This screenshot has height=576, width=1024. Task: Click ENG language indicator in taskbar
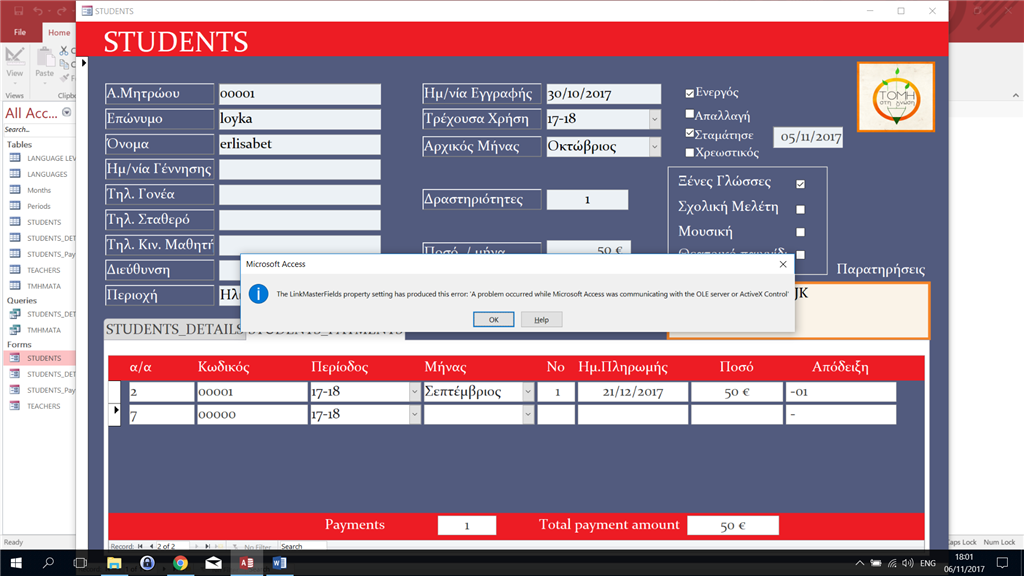928,563
